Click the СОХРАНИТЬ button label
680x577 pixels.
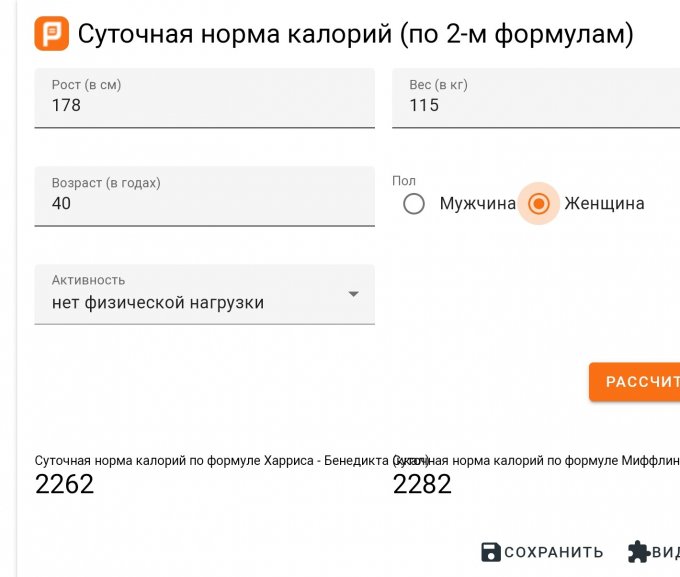tap(554, 553)
